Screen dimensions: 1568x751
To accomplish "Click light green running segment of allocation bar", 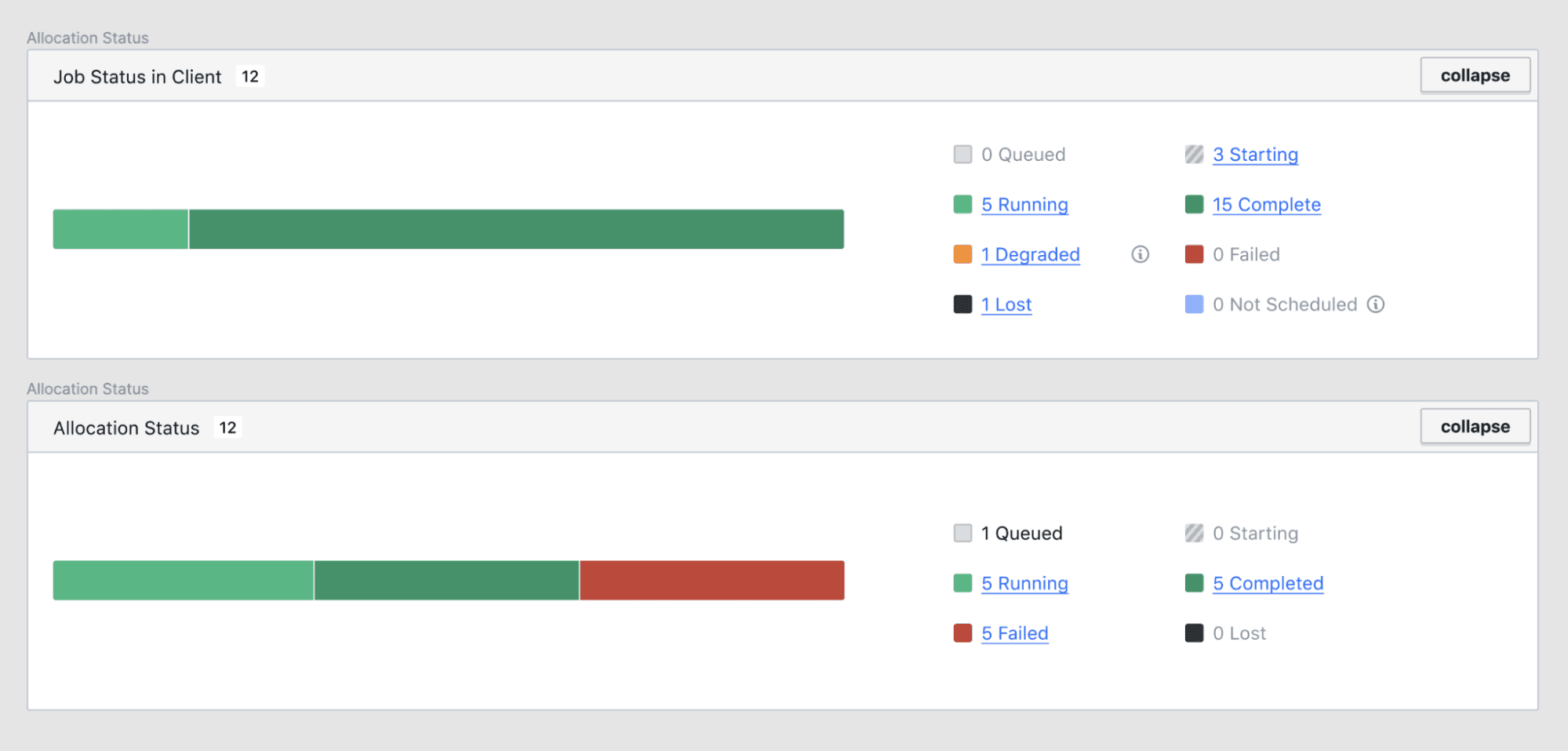I will [x=183, y=581].
